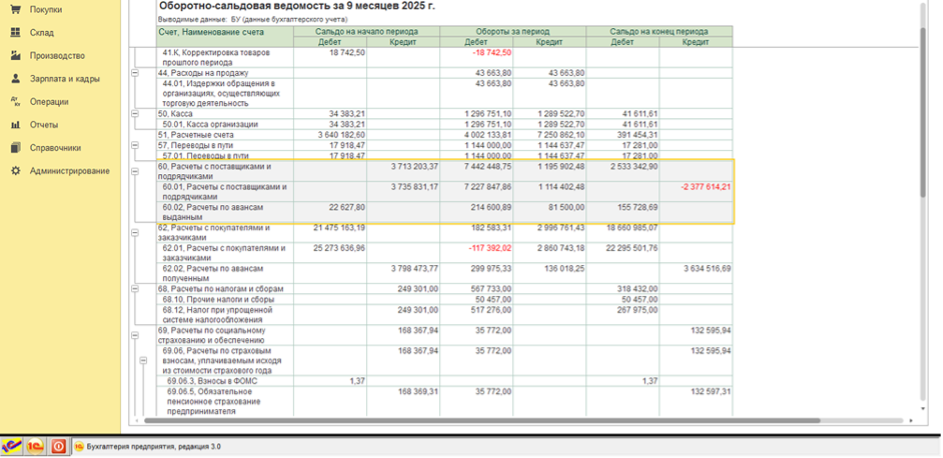Collapse account 68 Расчеты по налогам group
The height and width of the screenshot is (458, 943).
pos(135,289)
